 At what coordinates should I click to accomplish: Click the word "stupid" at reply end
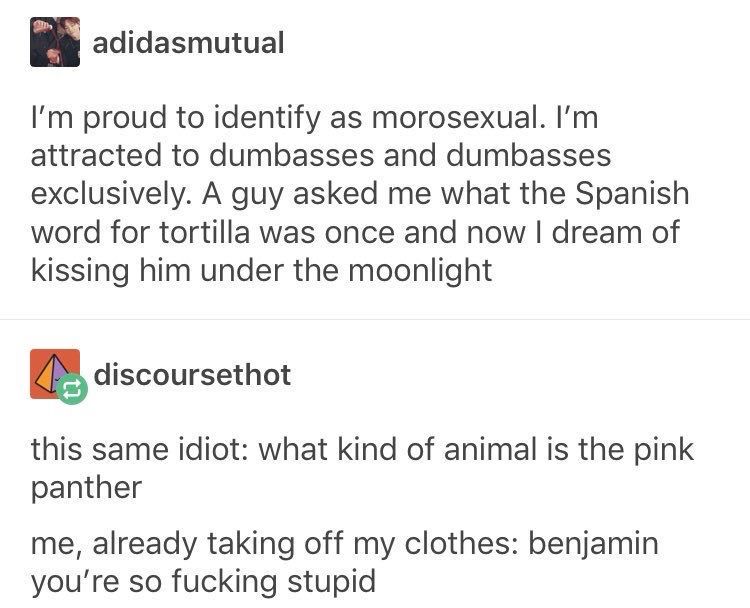331,583
